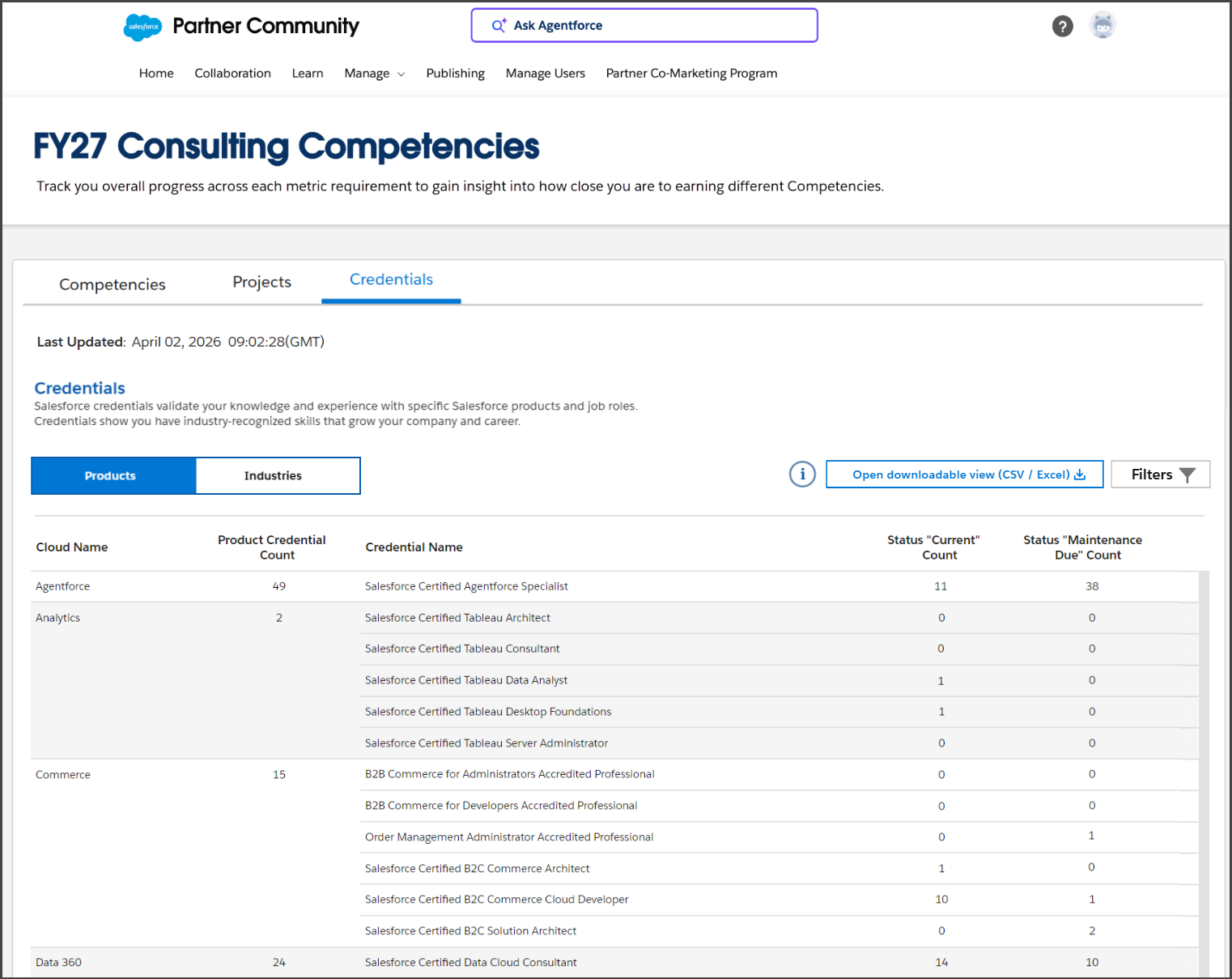Select the Products toggle button

pos(113,475)
